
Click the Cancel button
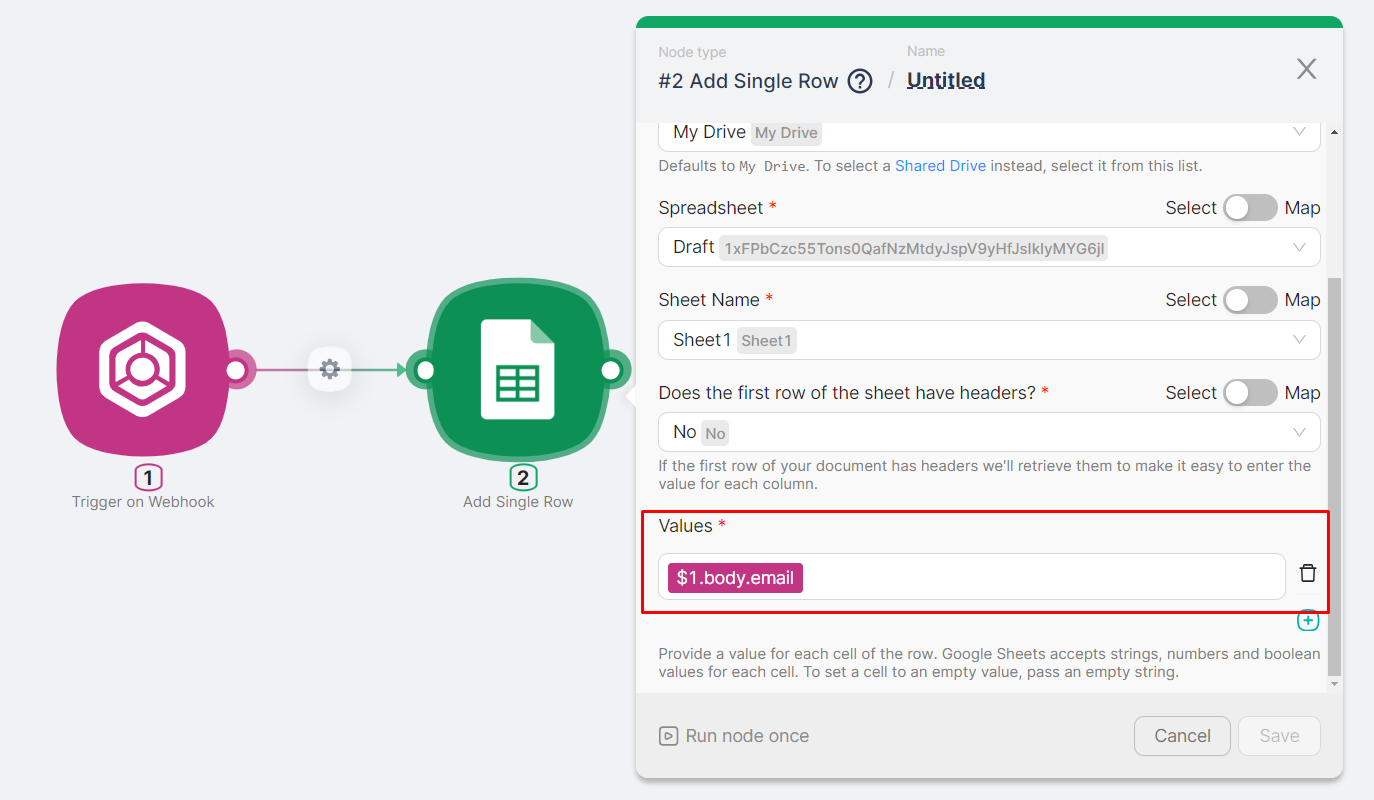[1182, 736]
